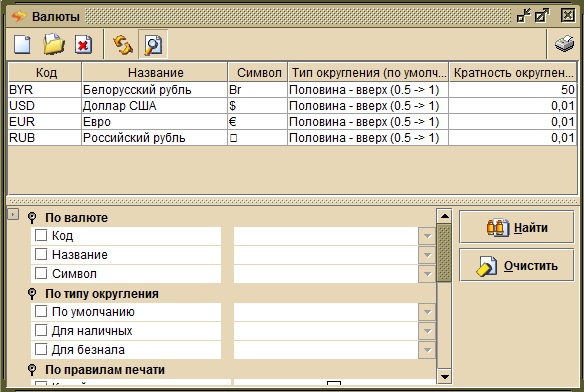
Task: Click the detach window icon in title bar
Action: [523, 16]
